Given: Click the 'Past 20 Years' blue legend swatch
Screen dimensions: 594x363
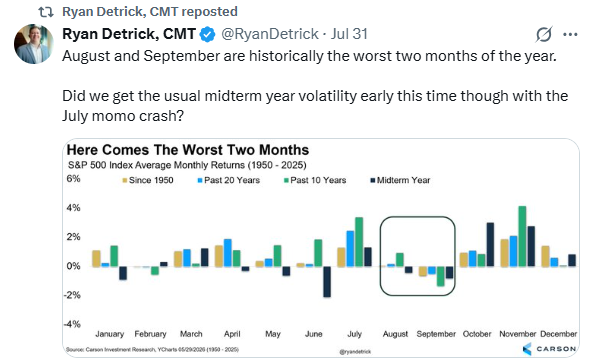Looking at the screenshot, I should pyautogui.click(x=200, y=181).
